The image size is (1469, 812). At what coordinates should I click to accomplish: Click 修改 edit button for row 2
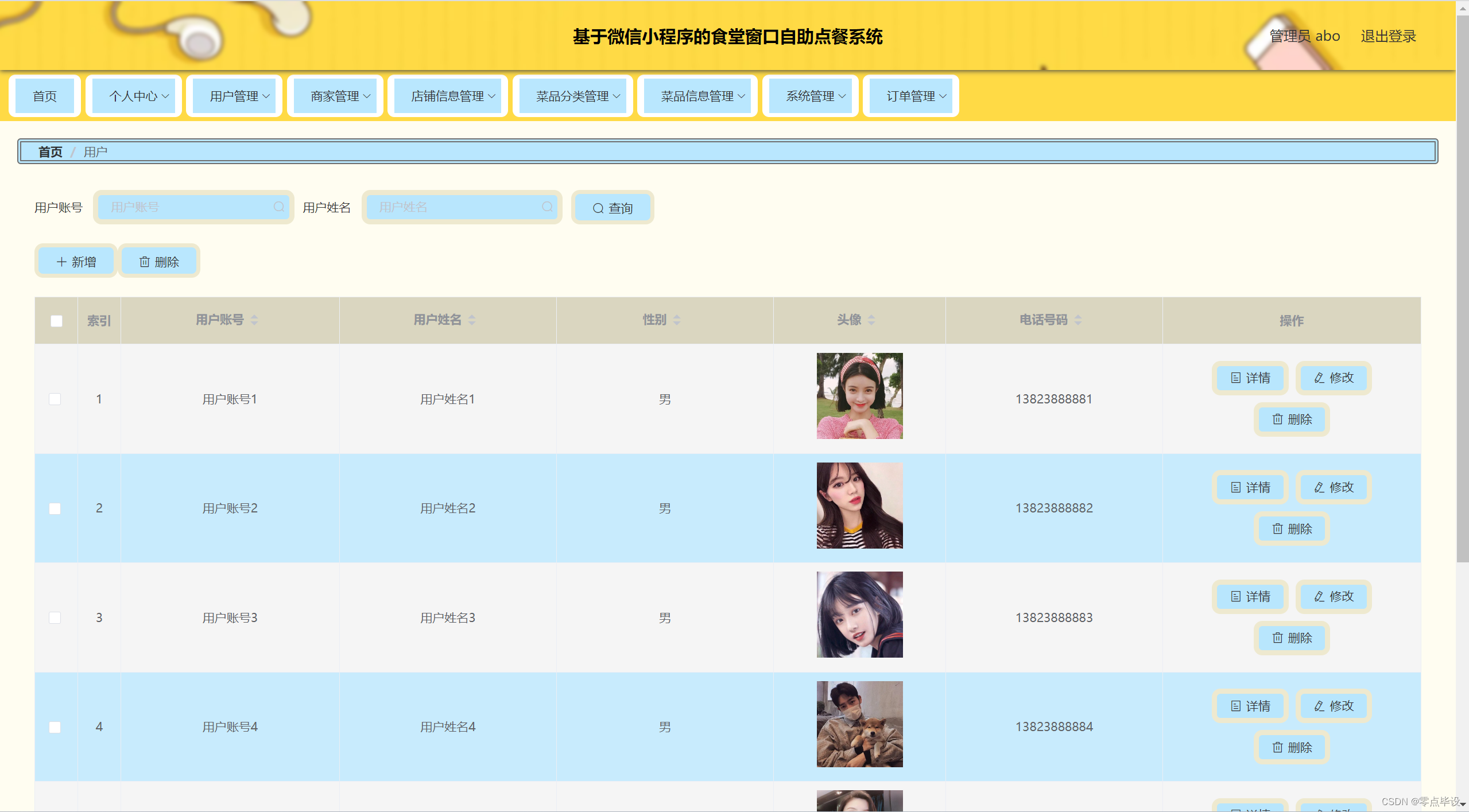point(1334,488)
